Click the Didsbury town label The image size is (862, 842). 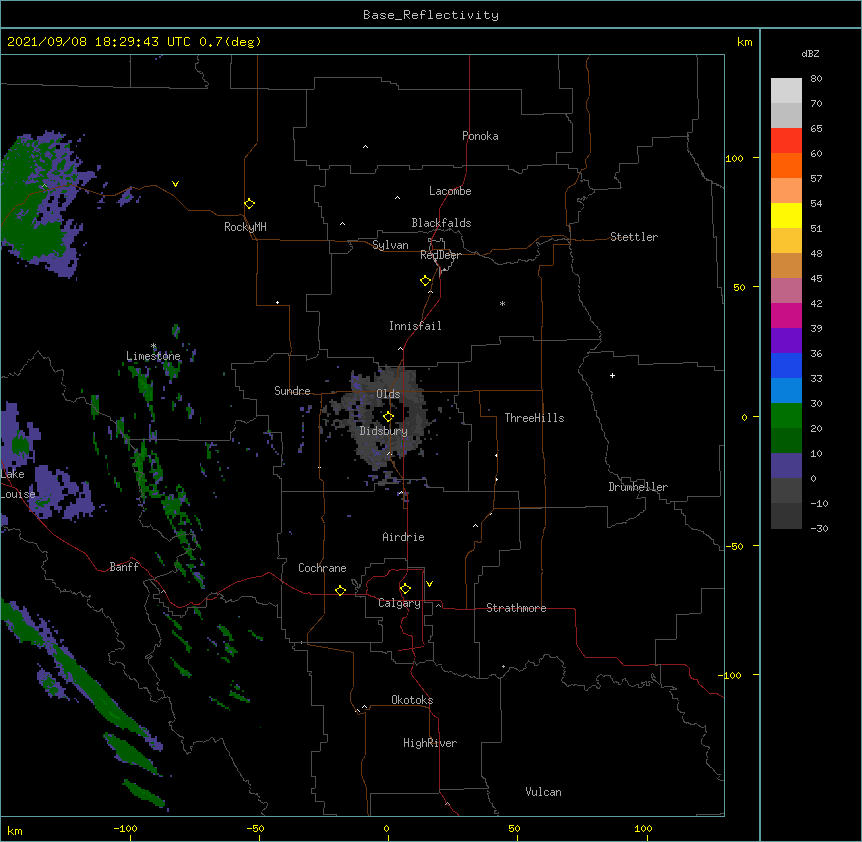pos(384,431)
